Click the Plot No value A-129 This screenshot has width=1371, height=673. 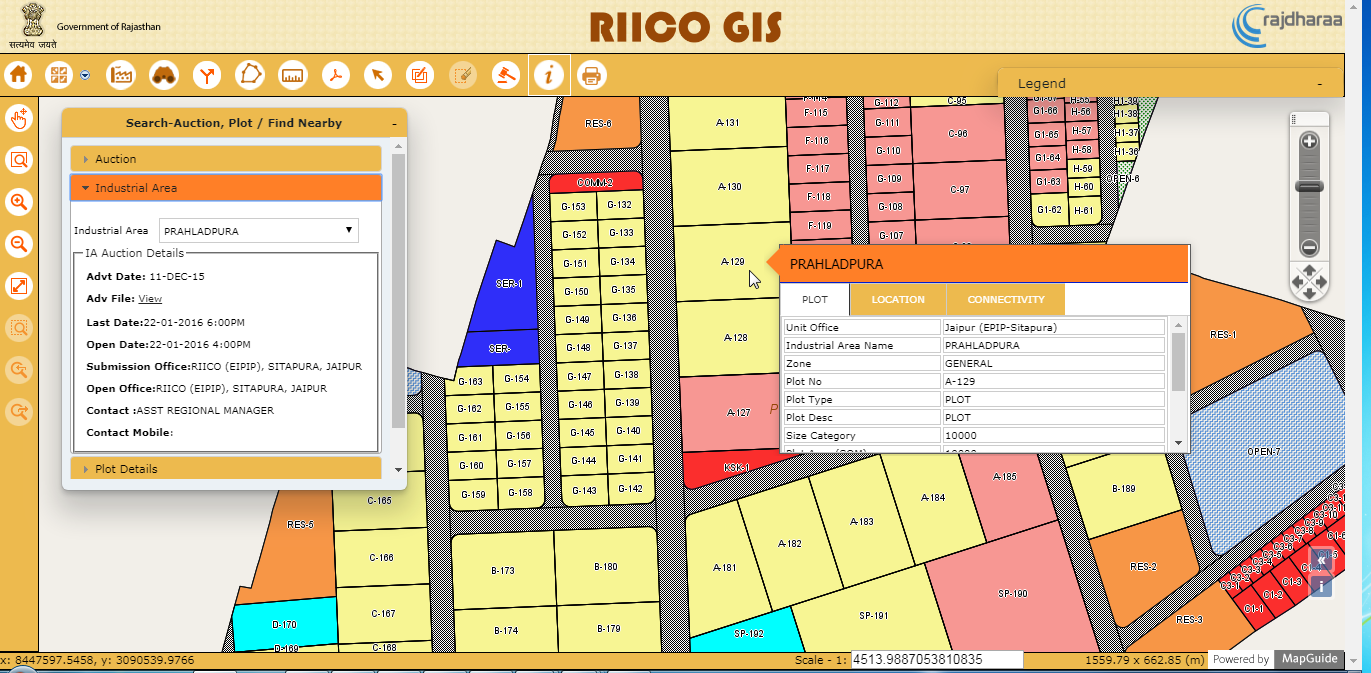coord(1053,381)
